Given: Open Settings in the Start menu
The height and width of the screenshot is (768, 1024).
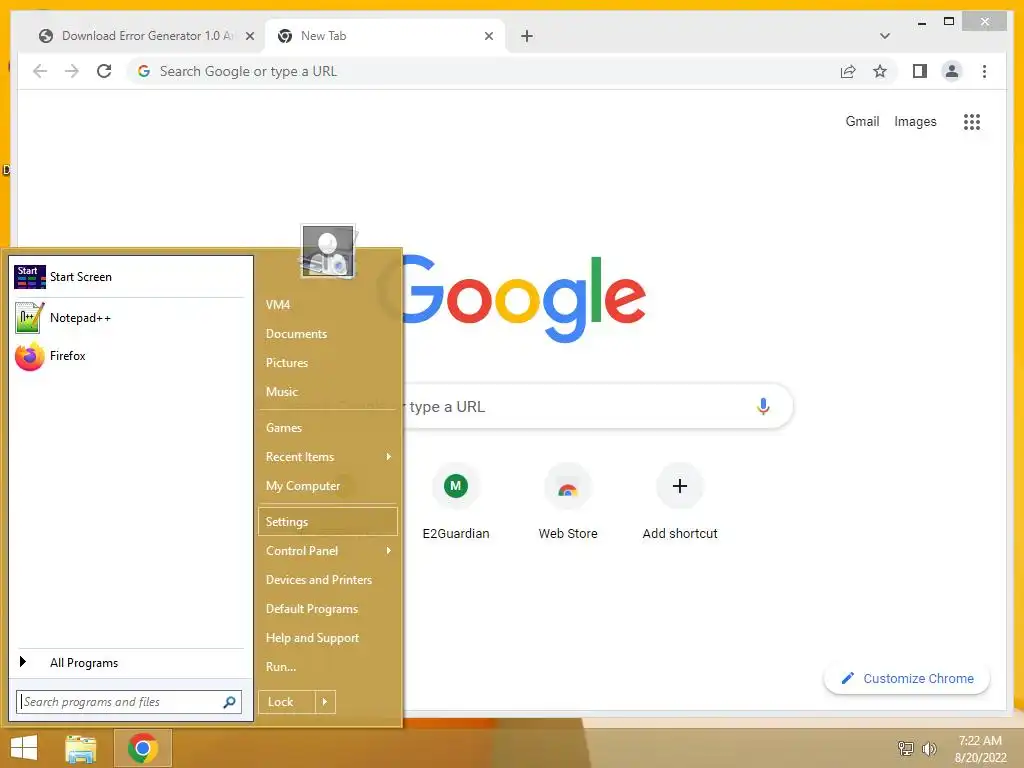Looking at the screenshot, I should [x=328, y=521].
